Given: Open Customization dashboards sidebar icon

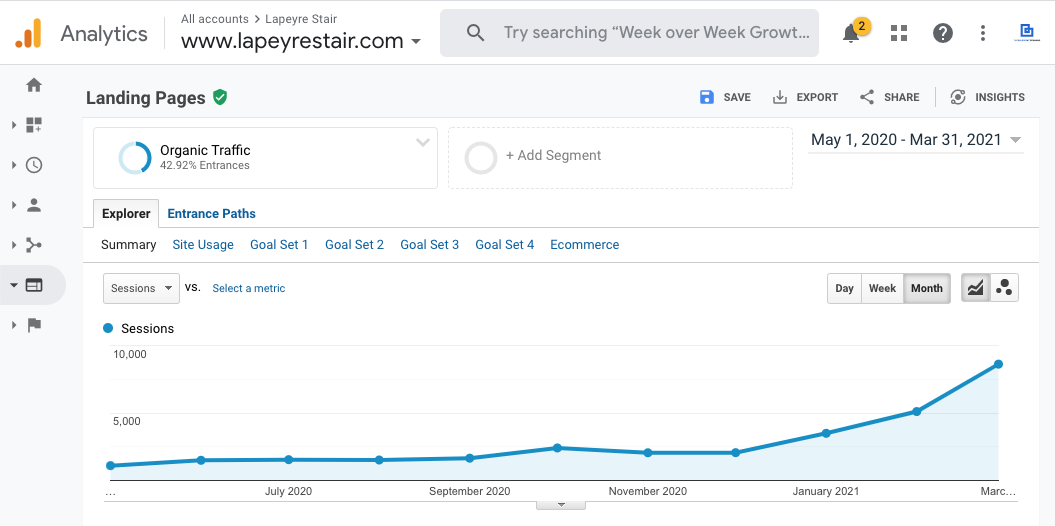Looking at the screenshot, I should [34, 125].
